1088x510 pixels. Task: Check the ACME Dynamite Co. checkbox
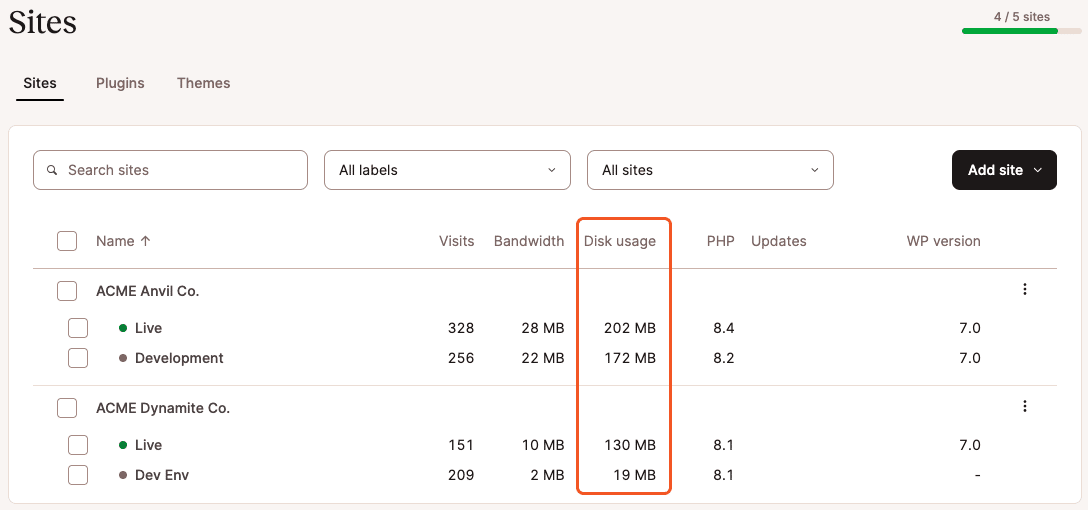point(67,408)
